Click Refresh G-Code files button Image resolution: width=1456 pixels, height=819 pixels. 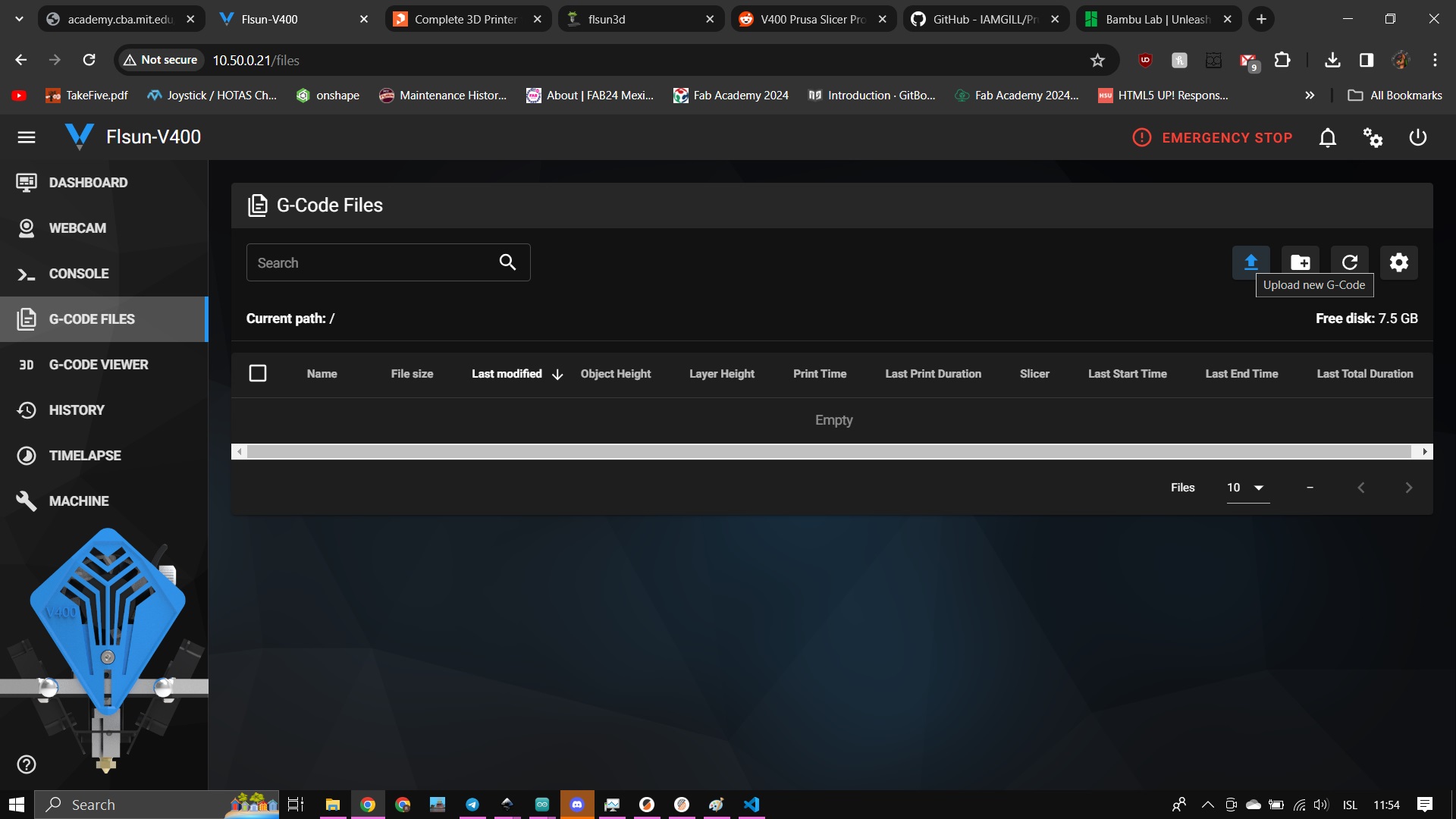(x=1349, y=262)
